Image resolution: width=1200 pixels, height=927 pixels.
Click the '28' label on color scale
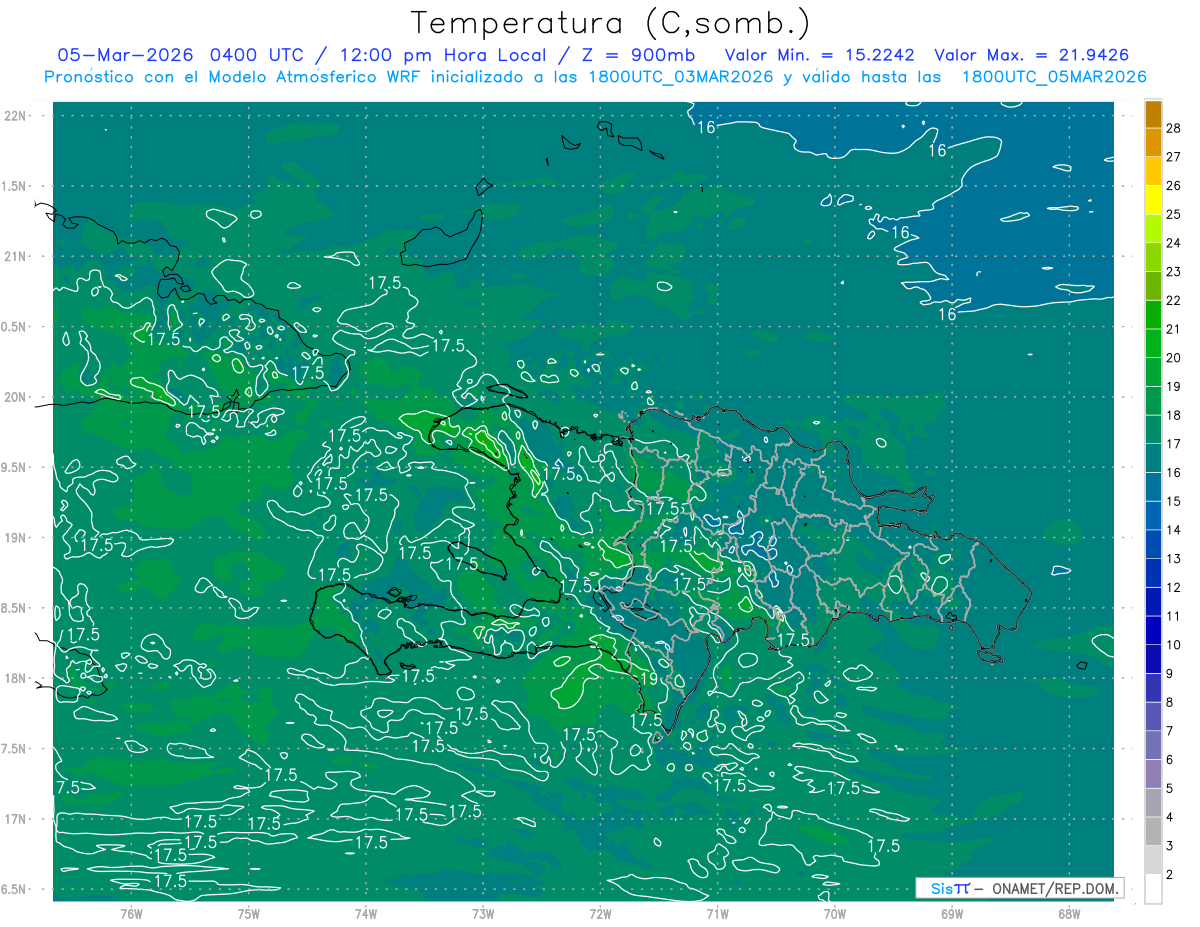tap(1173, 128)
